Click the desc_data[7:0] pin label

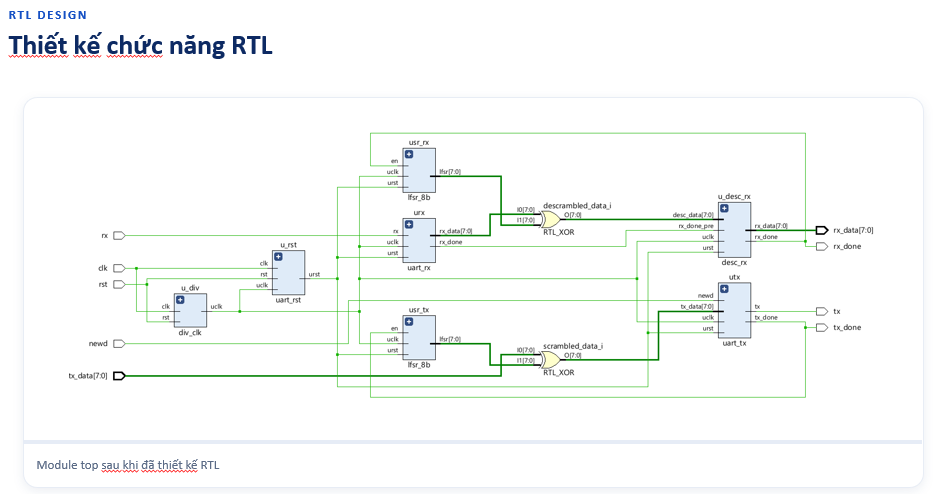[x=693, y=215]
